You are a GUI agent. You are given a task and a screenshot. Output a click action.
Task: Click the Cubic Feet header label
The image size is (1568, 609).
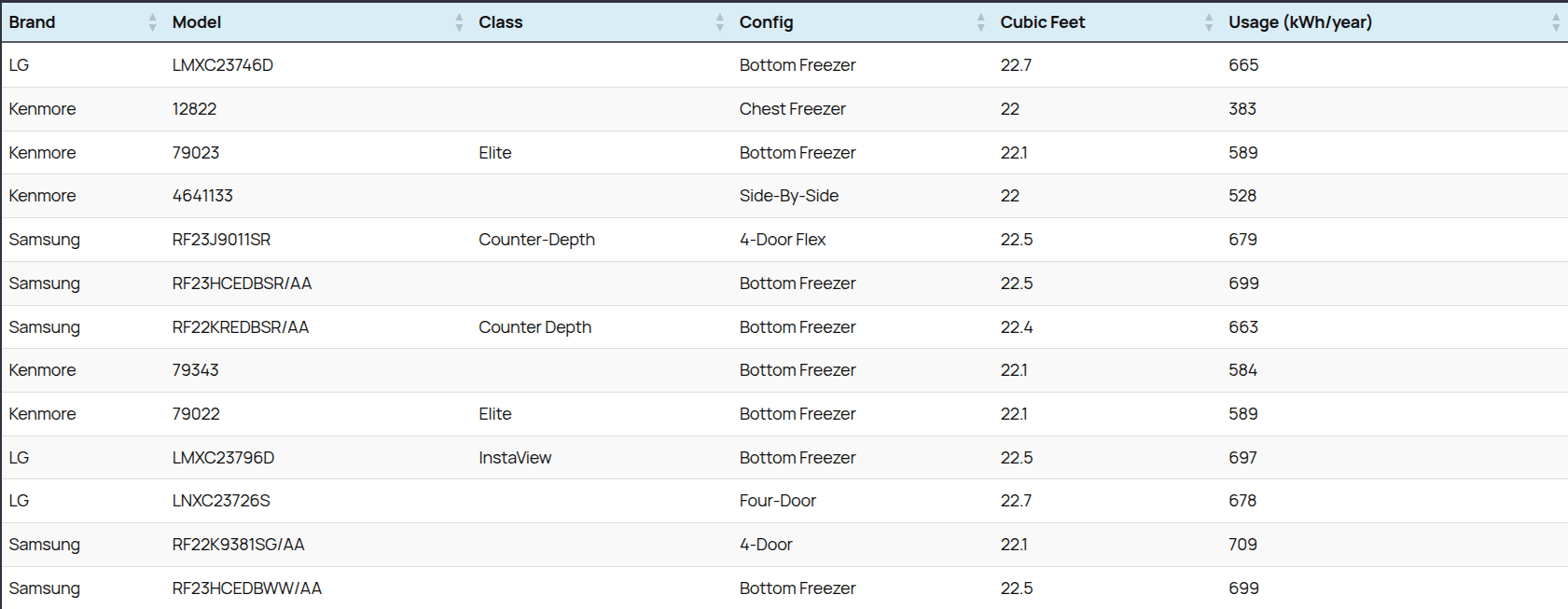[x=1042, y=22]
